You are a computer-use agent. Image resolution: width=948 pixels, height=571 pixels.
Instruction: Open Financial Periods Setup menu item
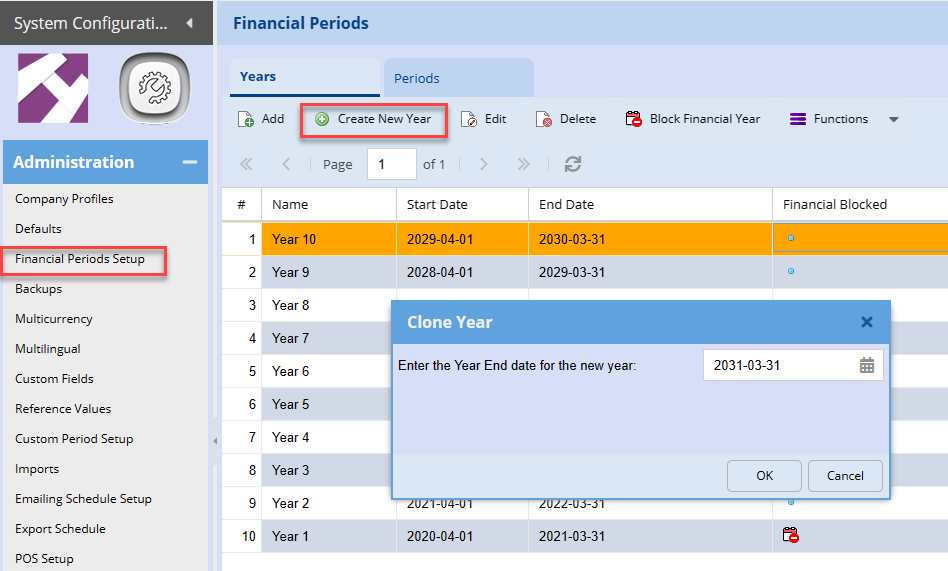tap(80, 259)
